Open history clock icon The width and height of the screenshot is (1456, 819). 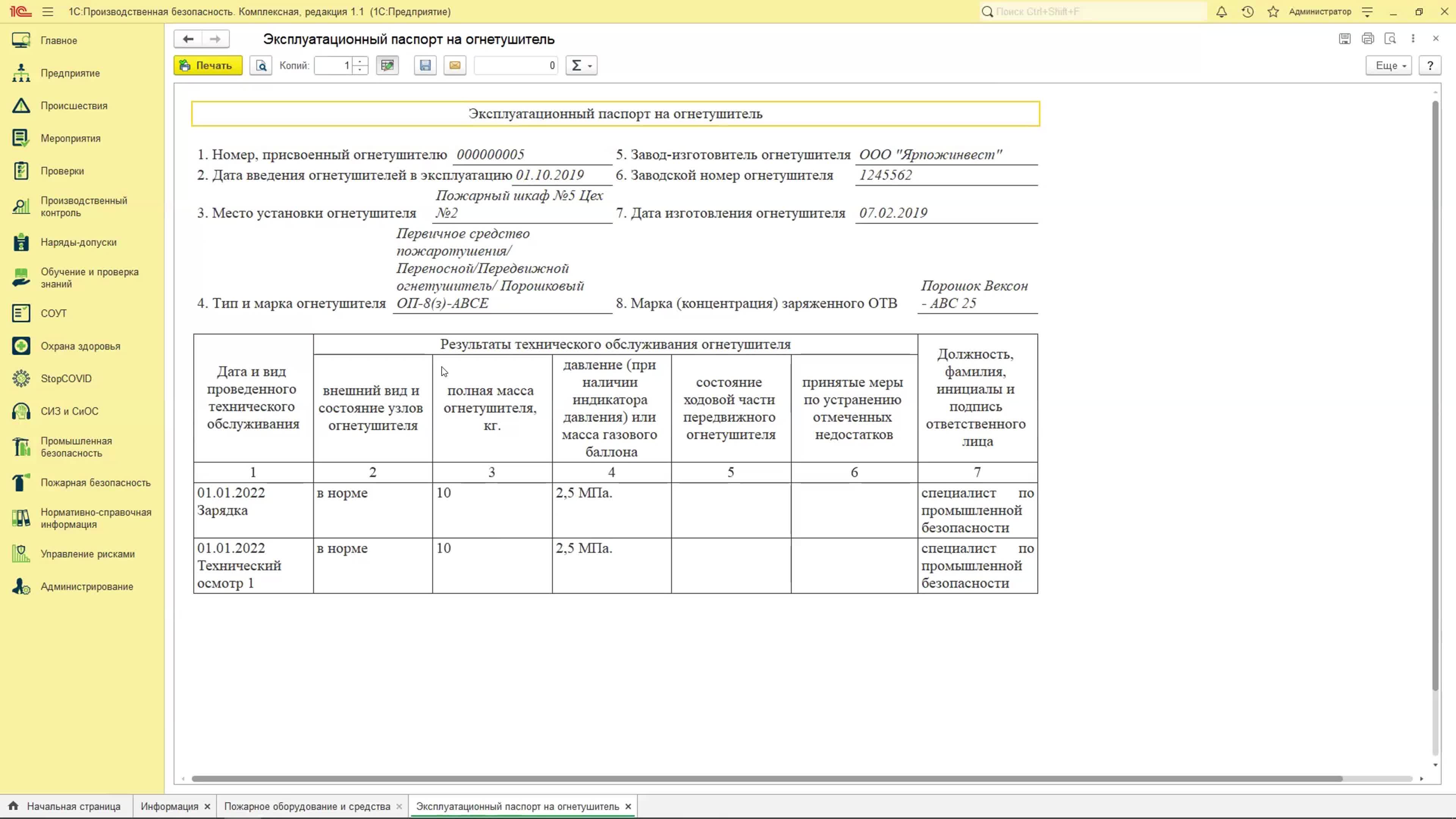coord(1247,11)
